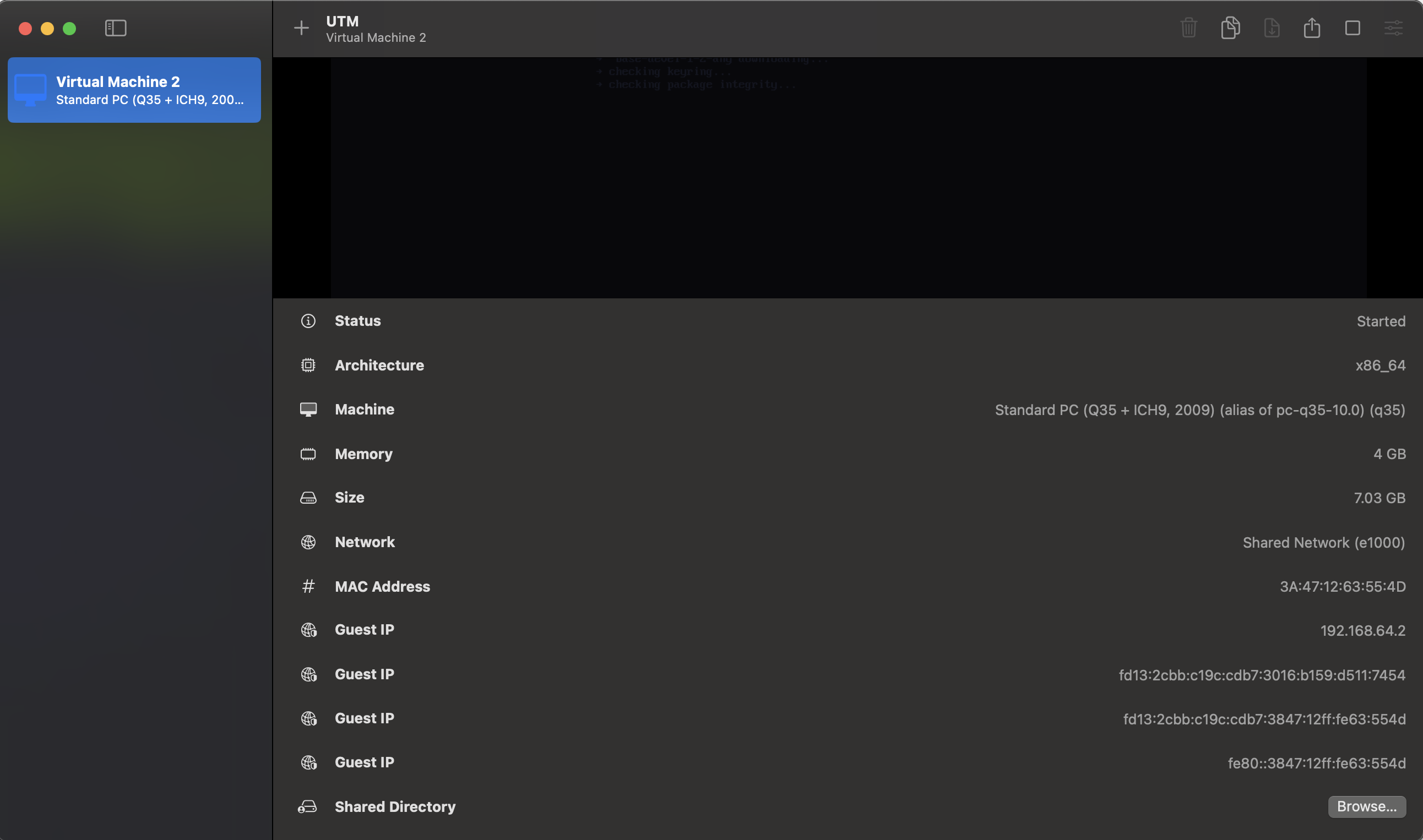Select Virtual Machine 2 in sidebar
Viewport: 1423px width, 840px height.
pyautogui.click(x=134, y=90)
